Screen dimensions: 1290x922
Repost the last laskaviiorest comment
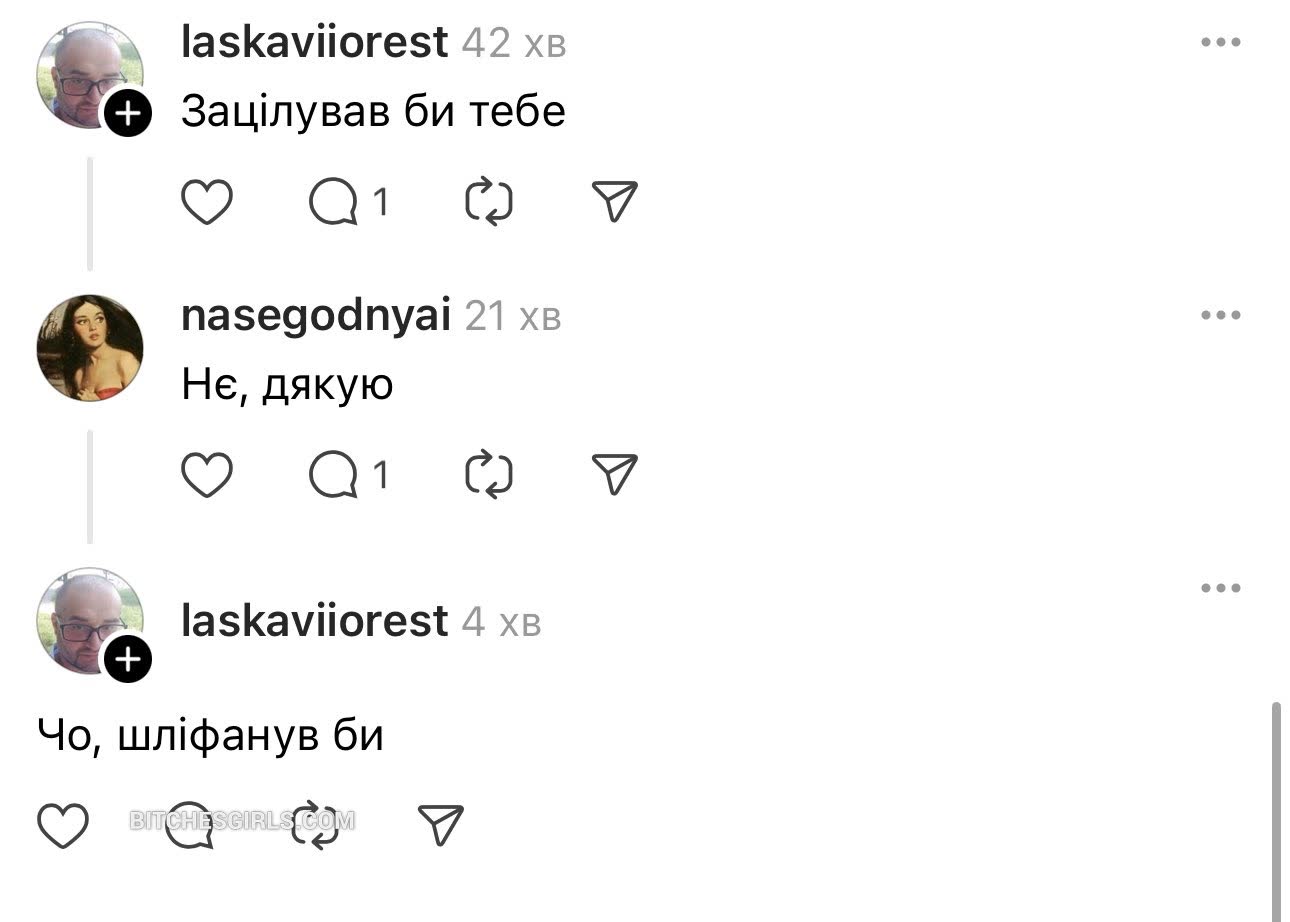coord(315,826)
